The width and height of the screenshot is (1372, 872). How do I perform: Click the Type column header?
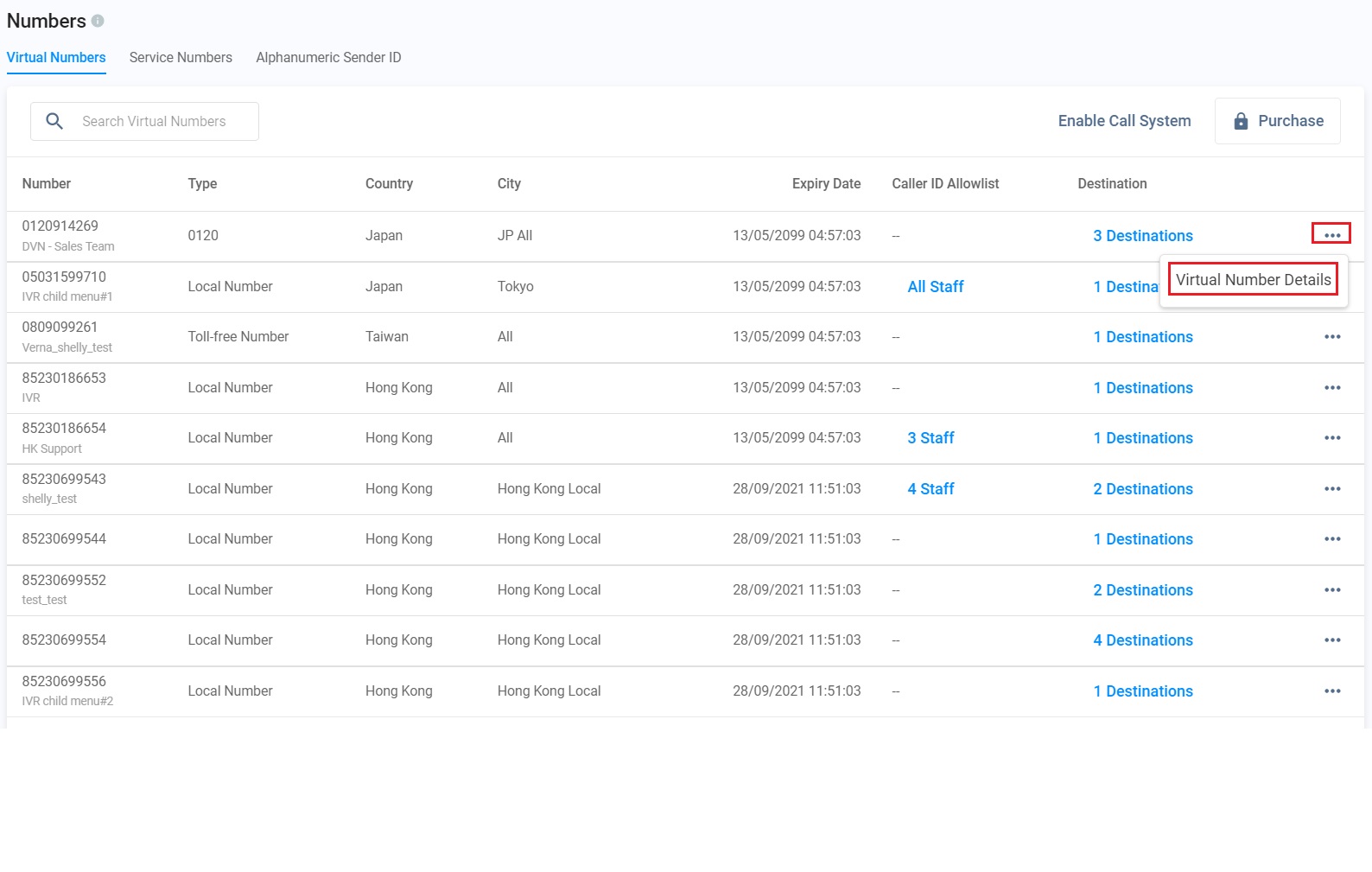[202, 183]
